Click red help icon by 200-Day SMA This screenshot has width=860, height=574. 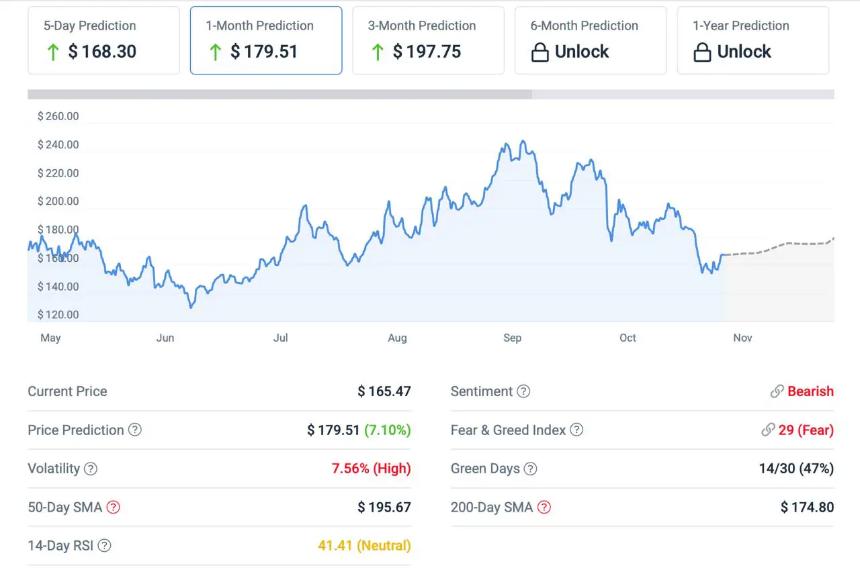tap(544, 507)
